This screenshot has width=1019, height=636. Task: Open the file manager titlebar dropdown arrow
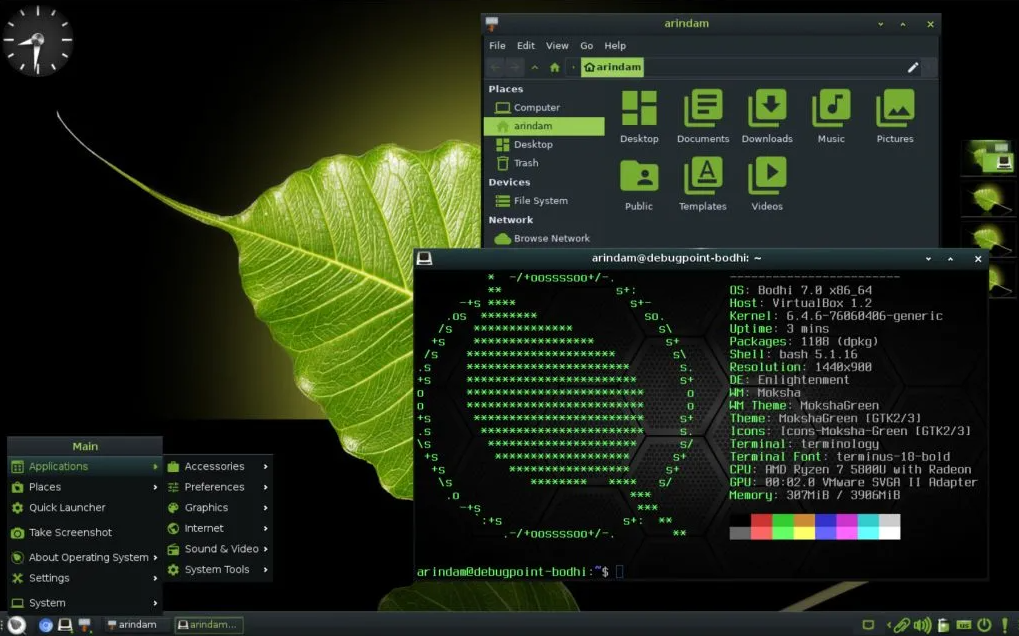point(879,23)
